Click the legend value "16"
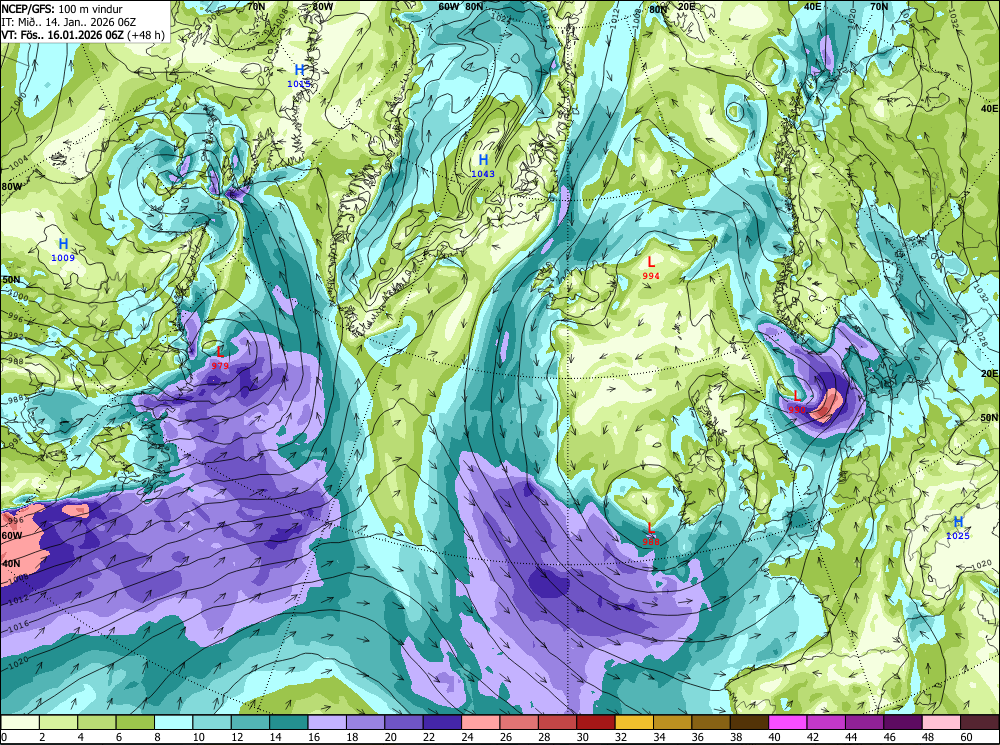Screen dimensions: 1000x745 click(x=313, y=737)
